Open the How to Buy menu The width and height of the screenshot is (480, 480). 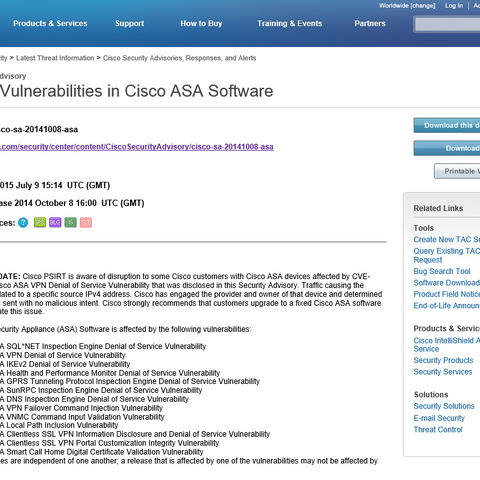tap(201, 23)
